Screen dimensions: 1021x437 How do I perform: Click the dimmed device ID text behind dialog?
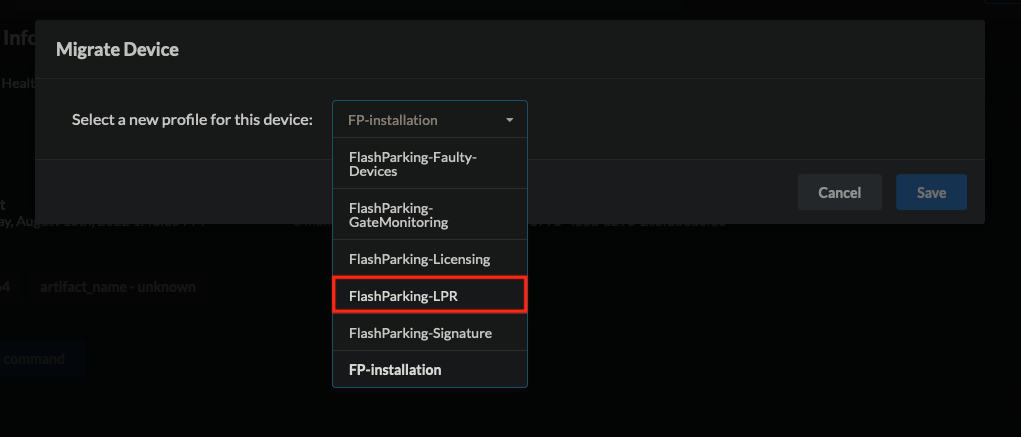628,221
